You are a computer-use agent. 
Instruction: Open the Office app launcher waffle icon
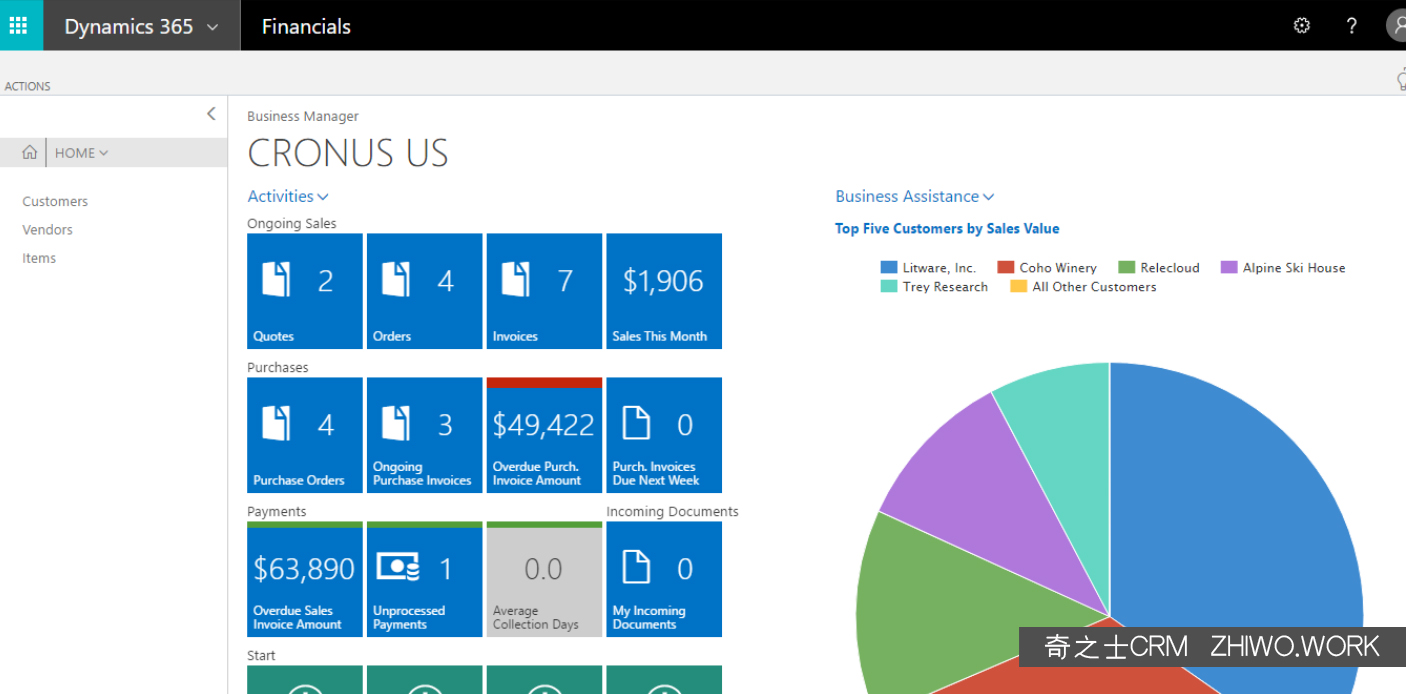coord(20,25)
